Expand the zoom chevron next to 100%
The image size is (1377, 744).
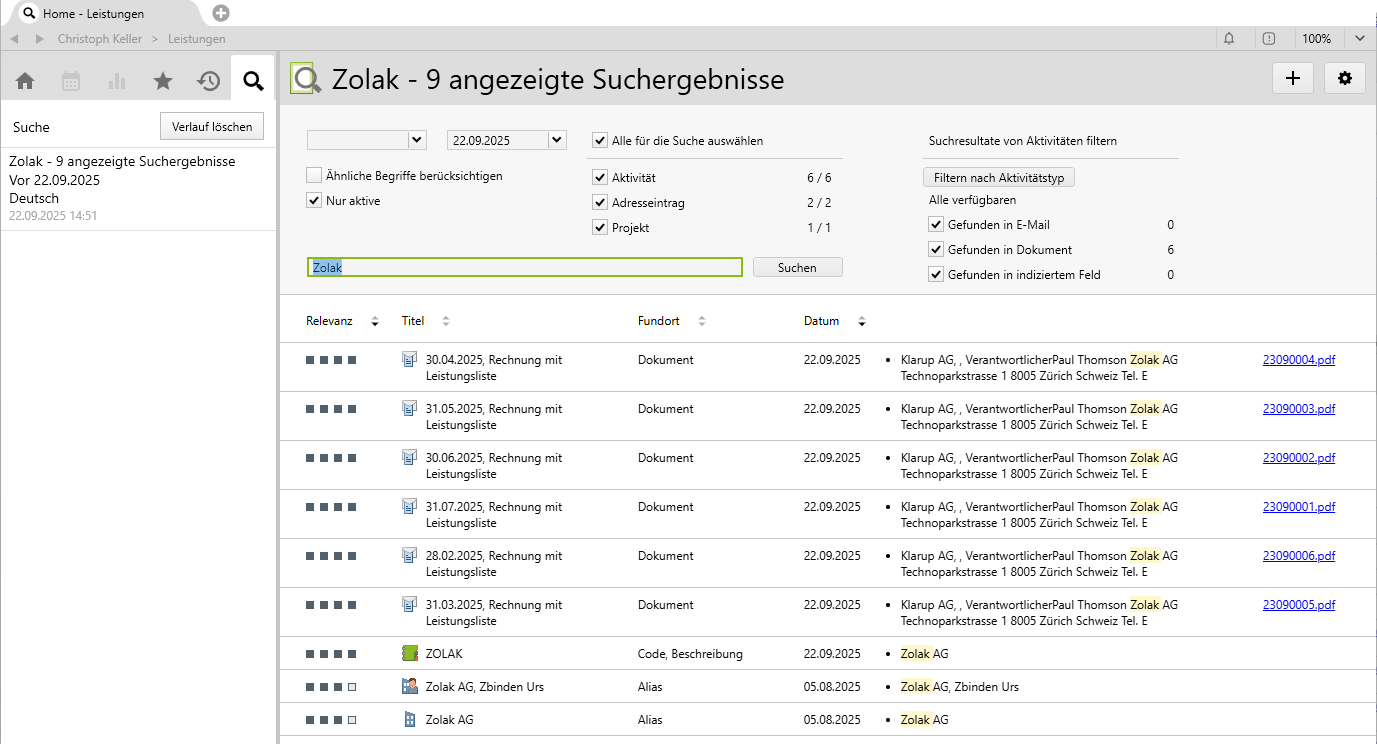point(1360,39)
